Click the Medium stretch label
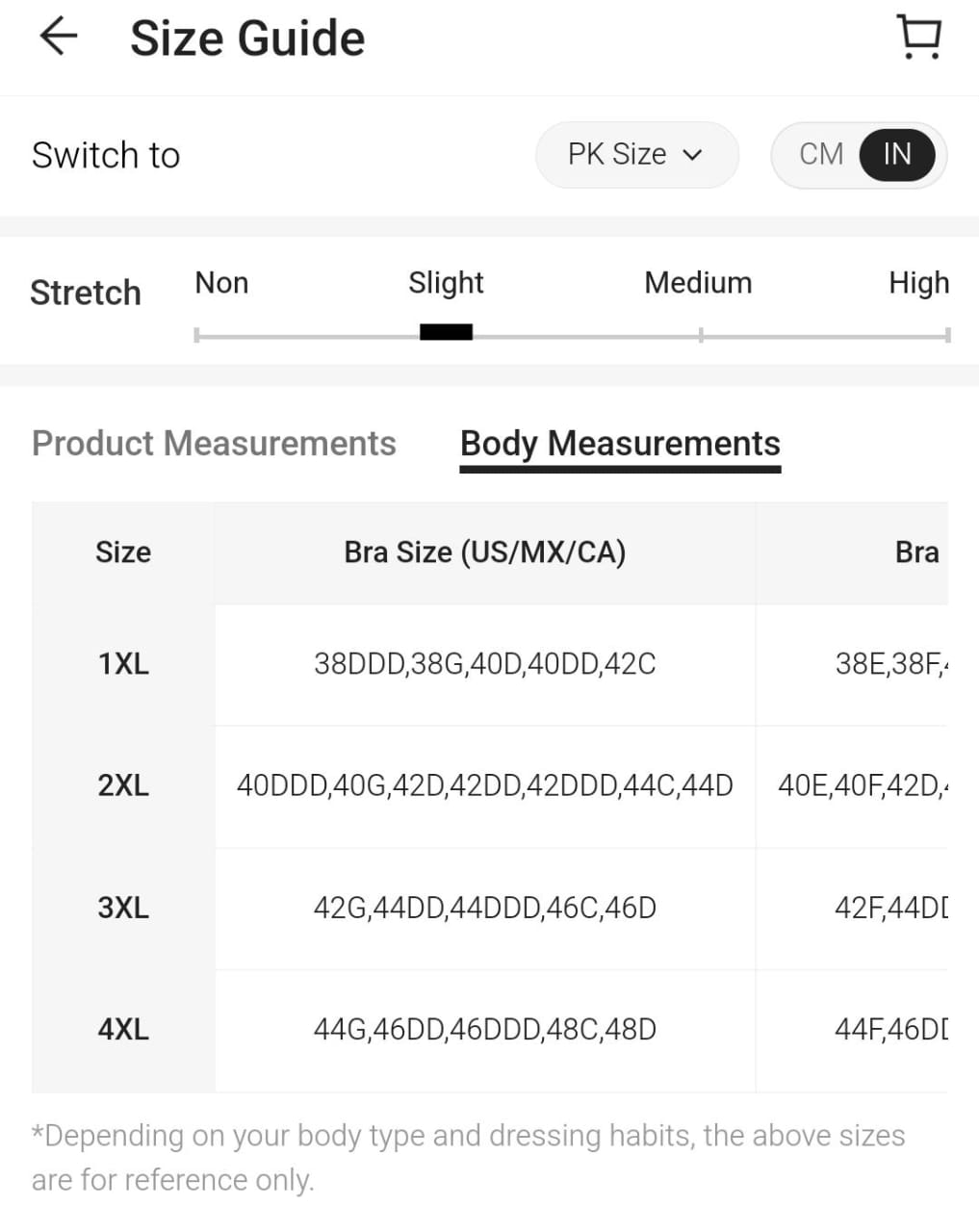 (x=698, y=283)
